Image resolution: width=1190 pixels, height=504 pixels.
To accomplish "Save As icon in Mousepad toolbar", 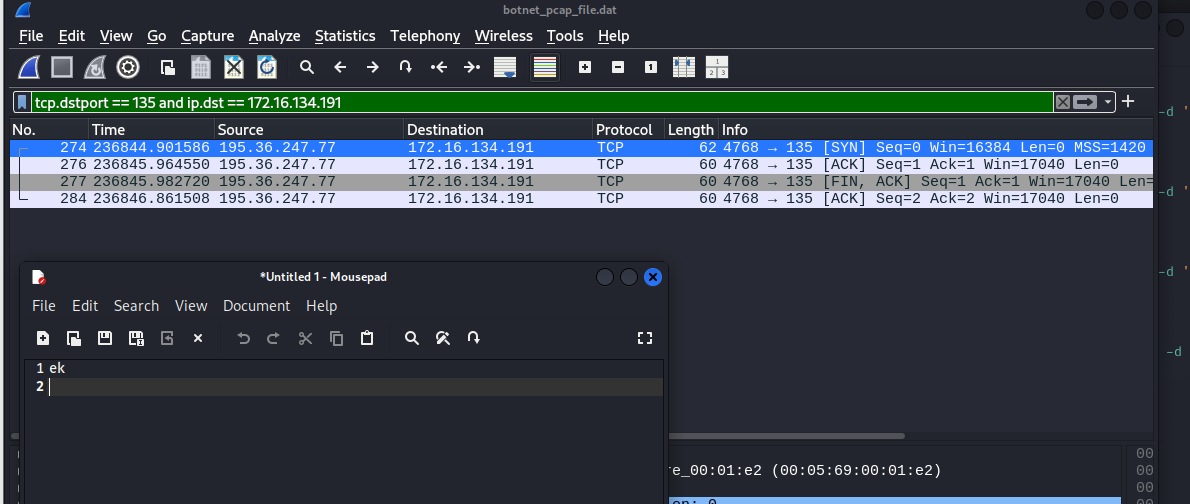I will point(137,338).
